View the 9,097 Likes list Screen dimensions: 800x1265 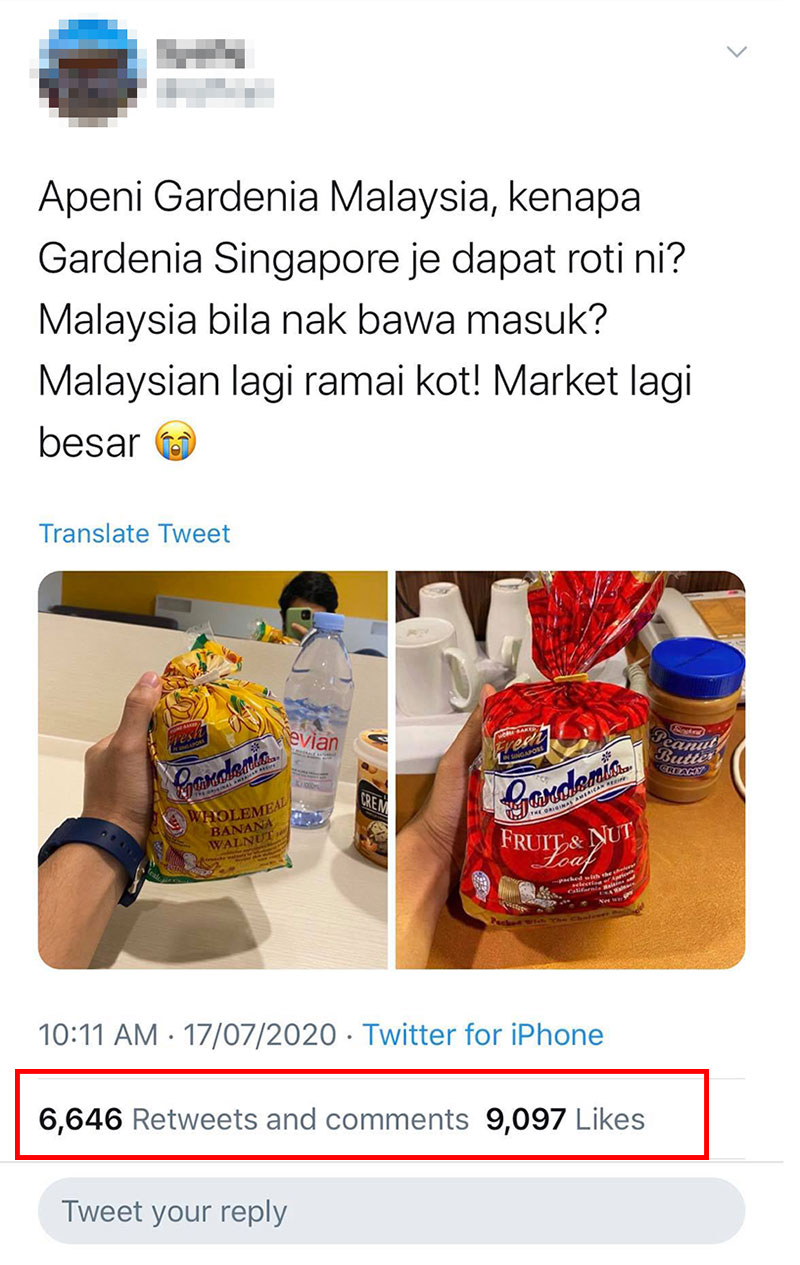565,1119
